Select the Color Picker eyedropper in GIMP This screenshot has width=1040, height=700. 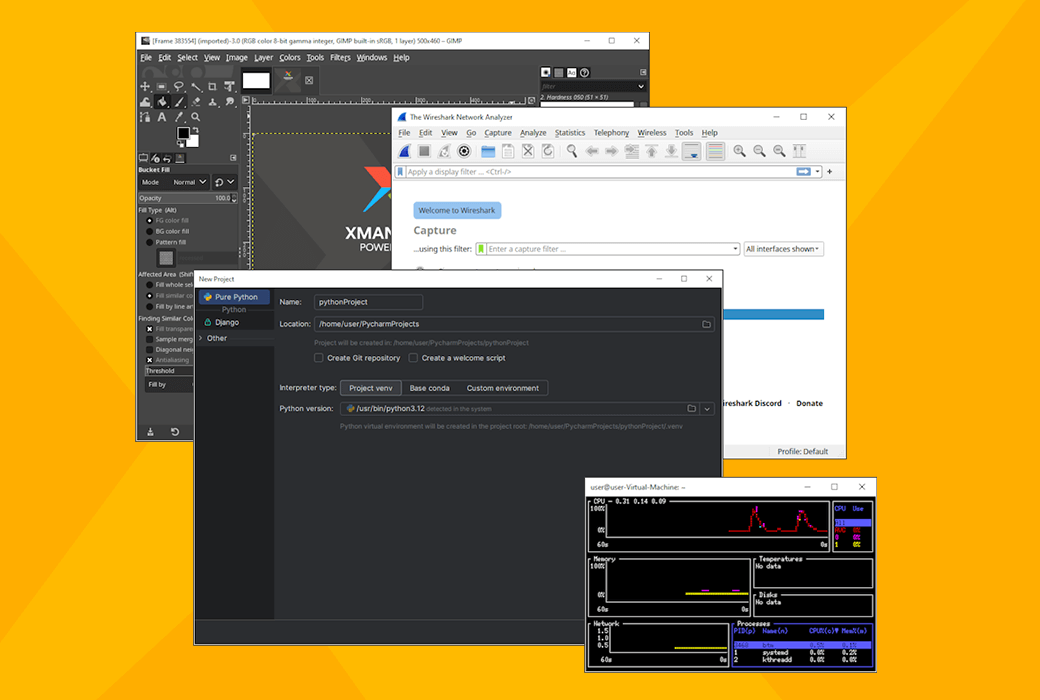coord(179,117)
